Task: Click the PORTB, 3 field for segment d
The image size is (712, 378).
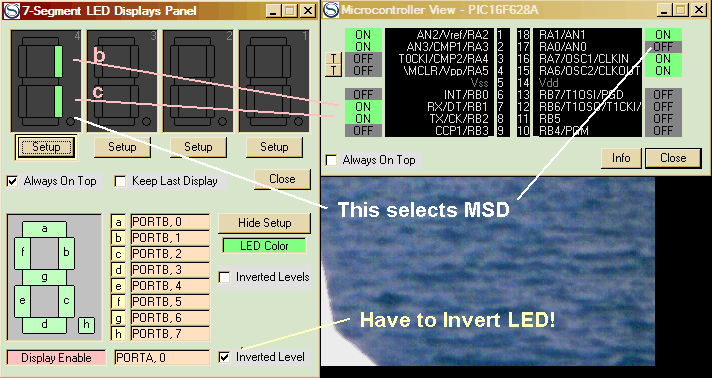Action: click(170, 270)
